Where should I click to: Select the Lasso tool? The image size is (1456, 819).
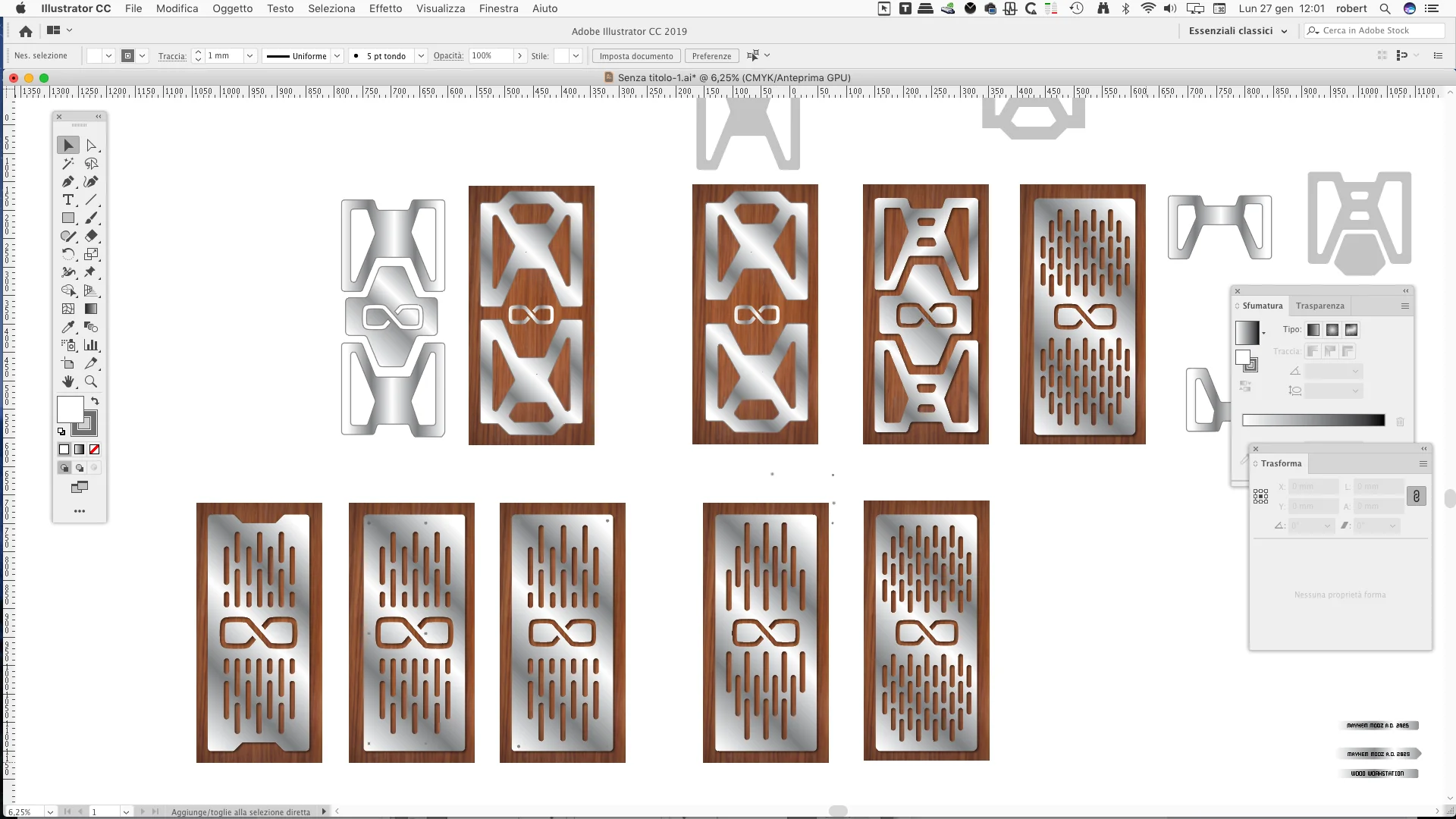pyautogui.click(x=91, y=163)
